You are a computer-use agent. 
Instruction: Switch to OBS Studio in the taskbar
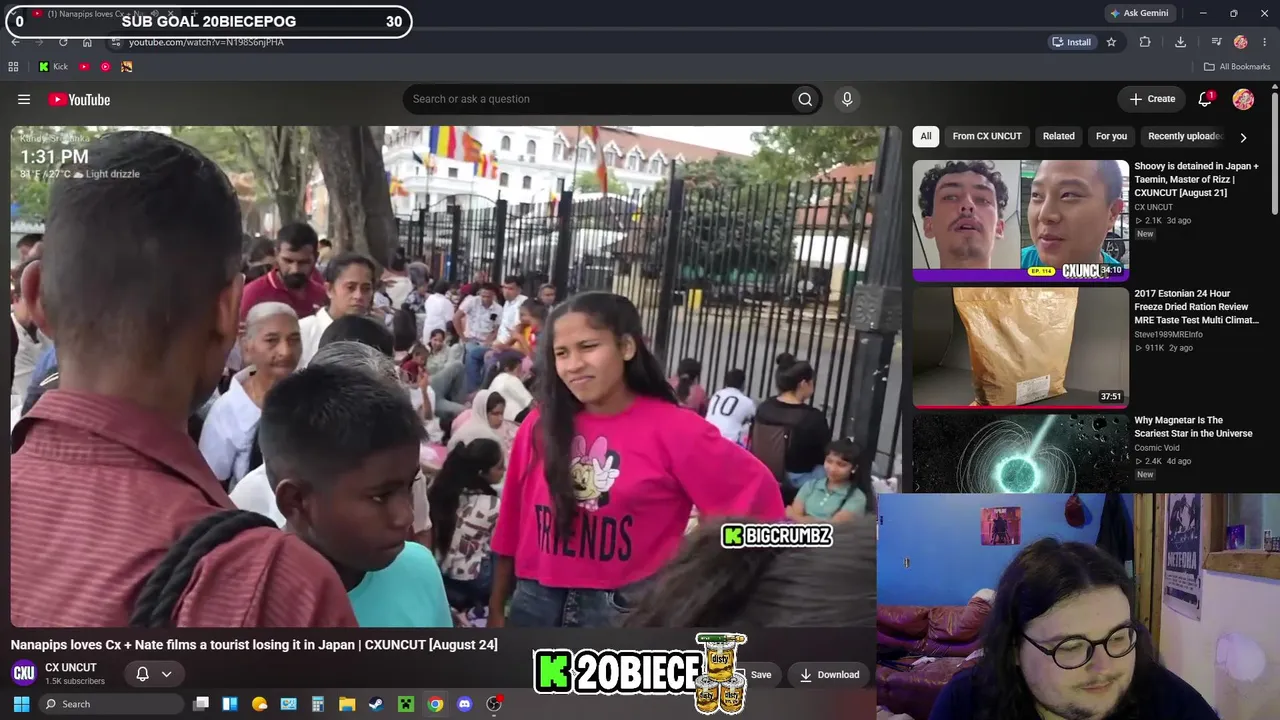(x=493, y=704)
